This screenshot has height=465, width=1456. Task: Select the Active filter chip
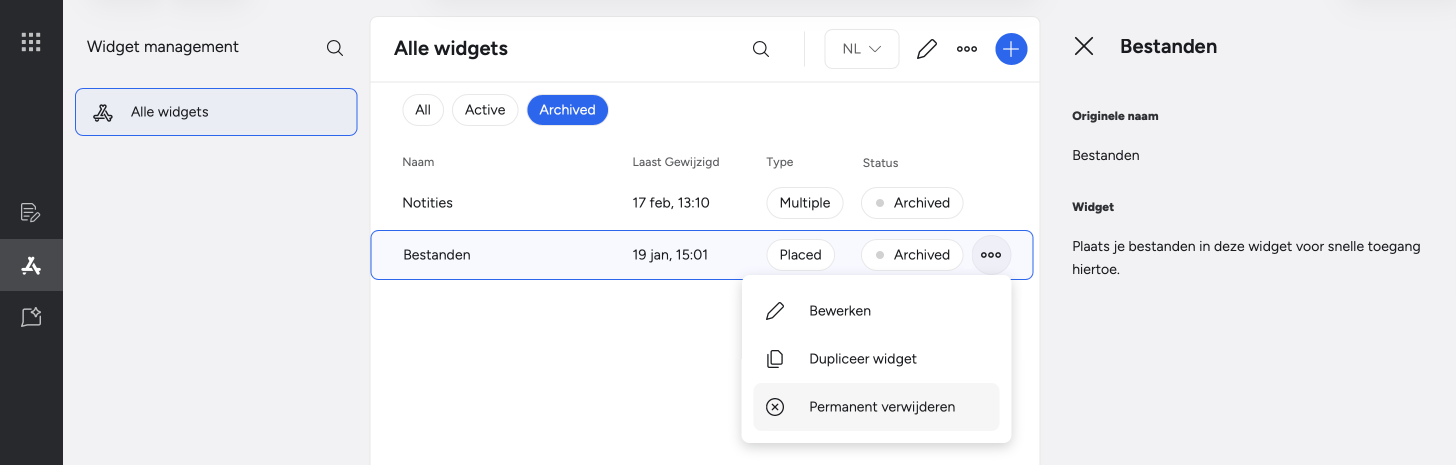click(x=485, y=110)
